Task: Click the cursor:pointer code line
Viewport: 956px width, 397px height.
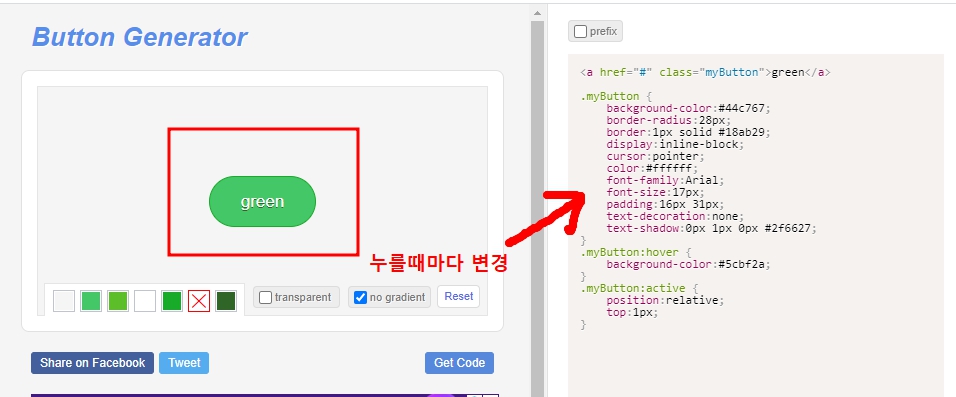Action: [x=655, y=157]
